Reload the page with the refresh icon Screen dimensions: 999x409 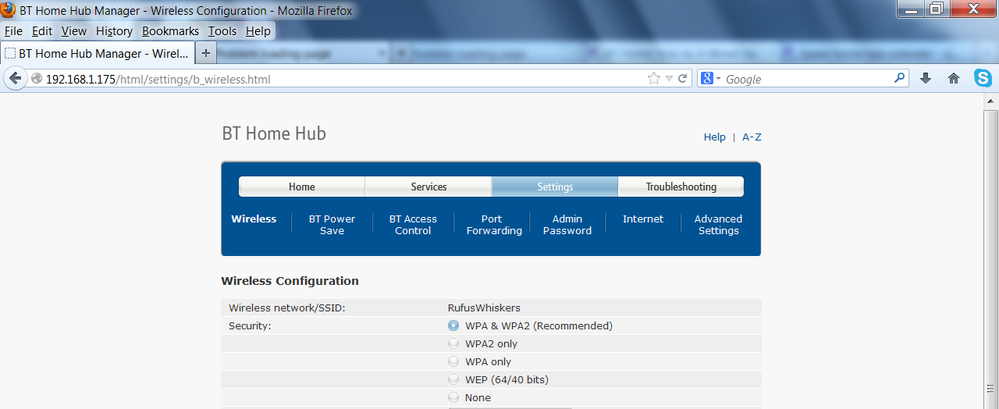click(x=682, y=79)
